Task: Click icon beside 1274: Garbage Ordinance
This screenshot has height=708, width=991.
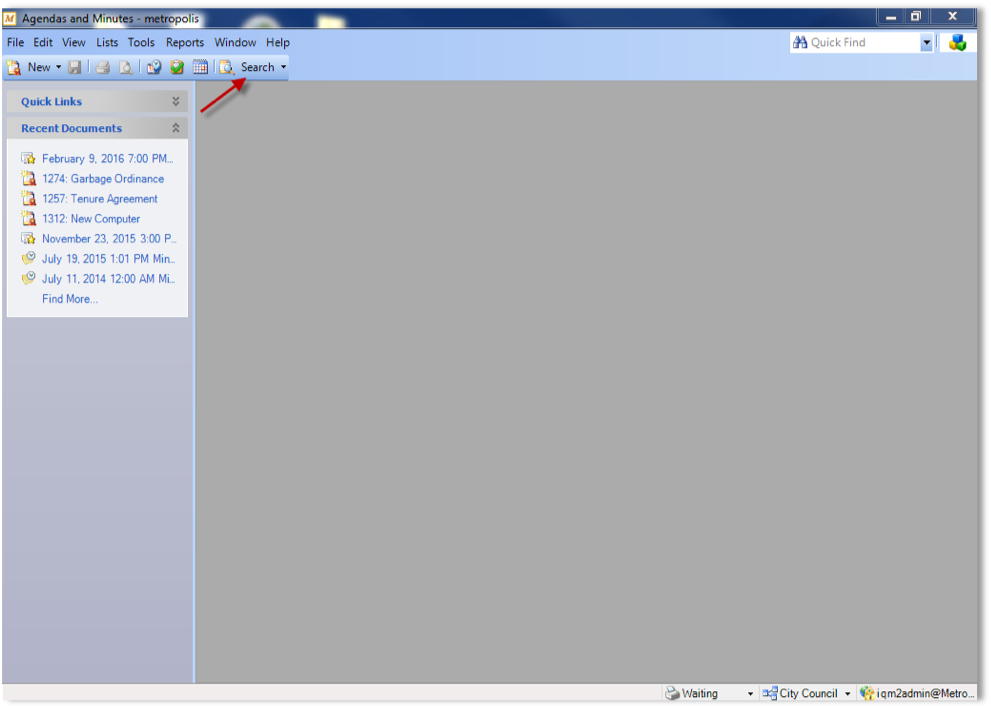Action: 28,178
